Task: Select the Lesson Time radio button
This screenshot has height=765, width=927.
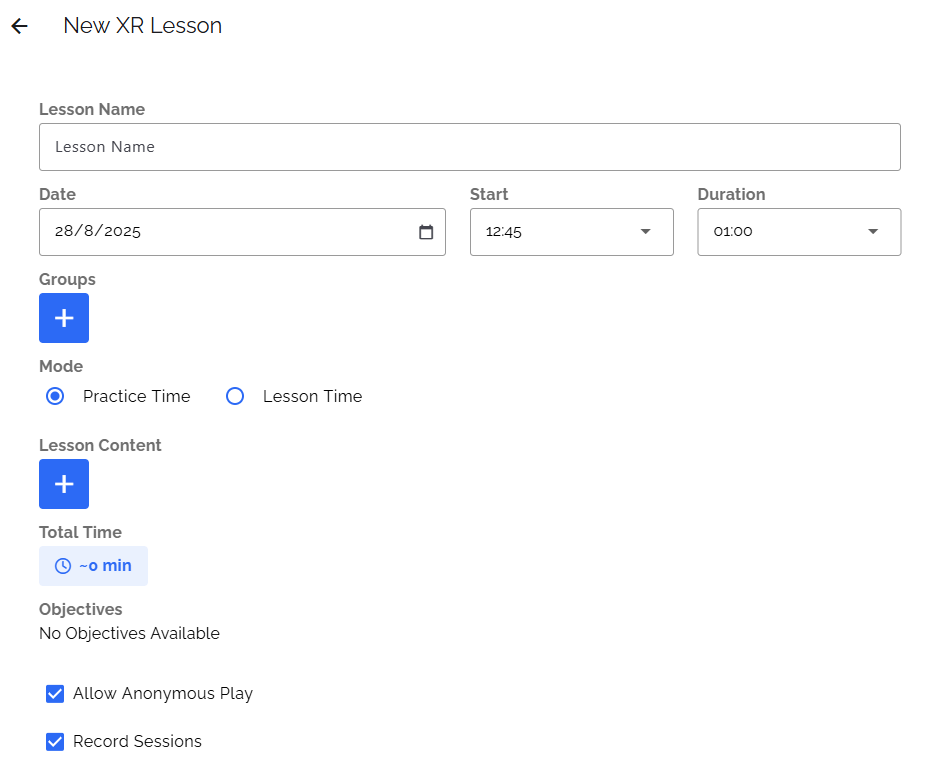Action: tap(235, 396)
